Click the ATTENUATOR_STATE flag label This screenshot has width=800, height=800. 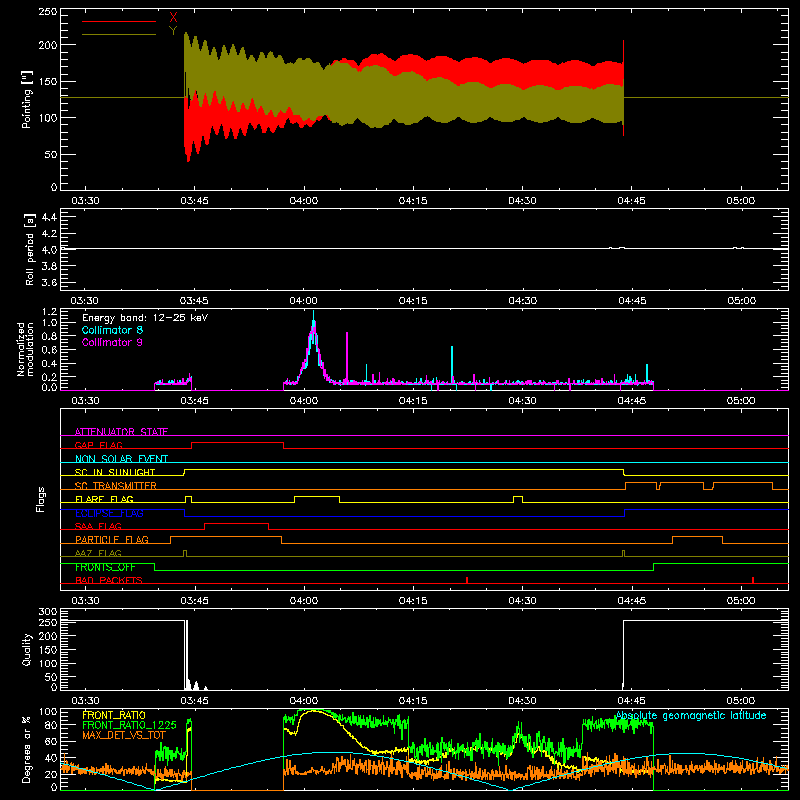(x=121, y=432)
